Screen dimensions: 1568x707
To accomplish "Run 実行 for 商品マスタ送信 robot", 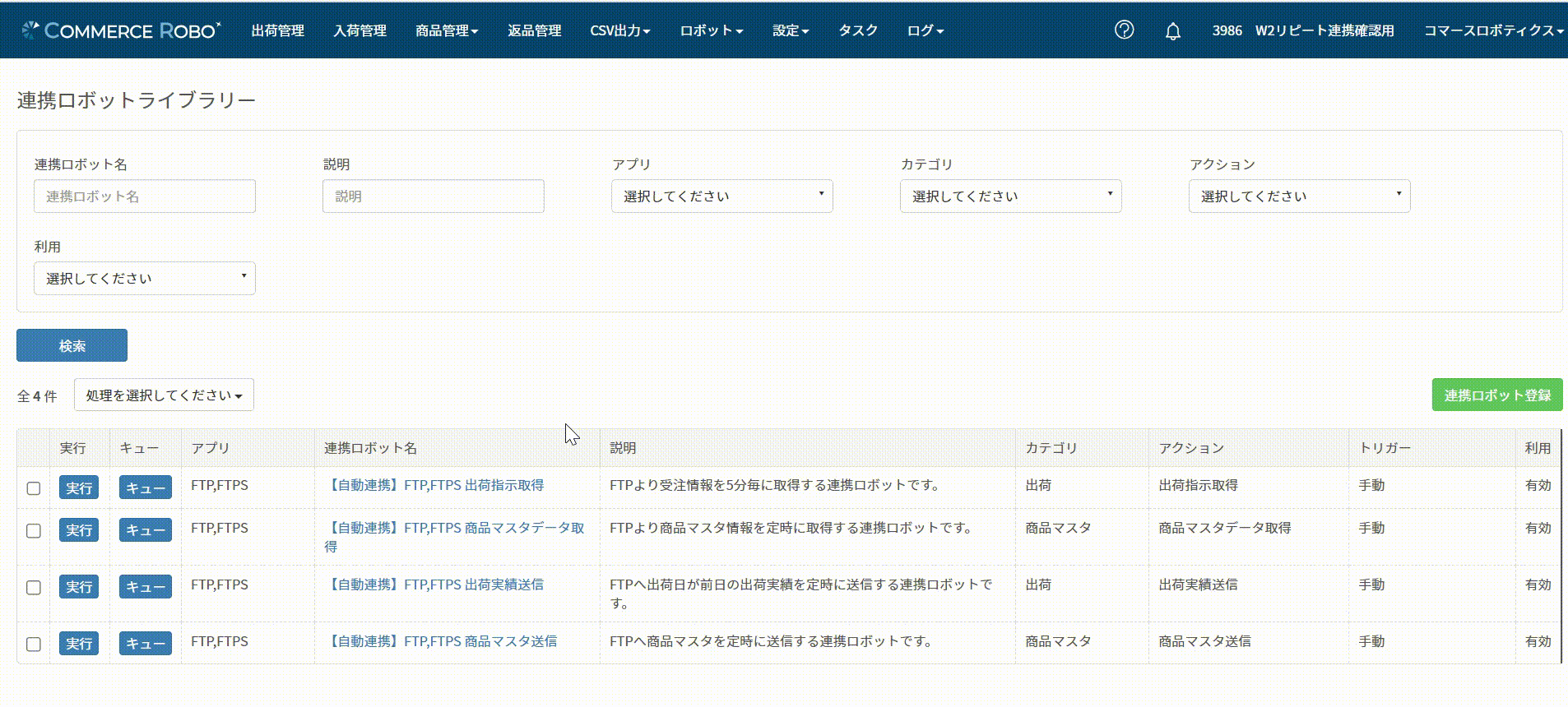I will [x=79, y=644].
